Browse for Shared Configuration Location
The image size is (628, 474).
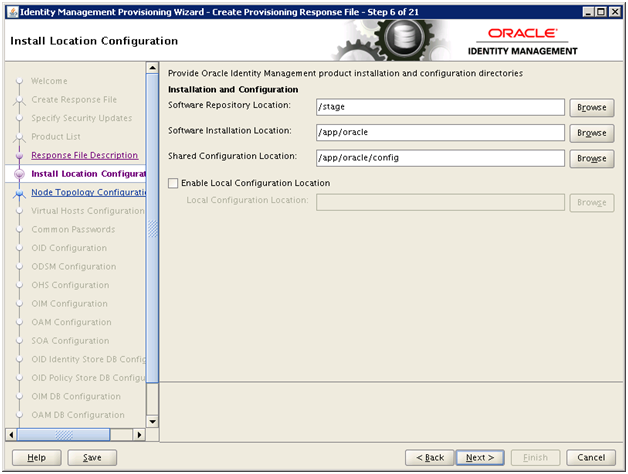(592, 159)
